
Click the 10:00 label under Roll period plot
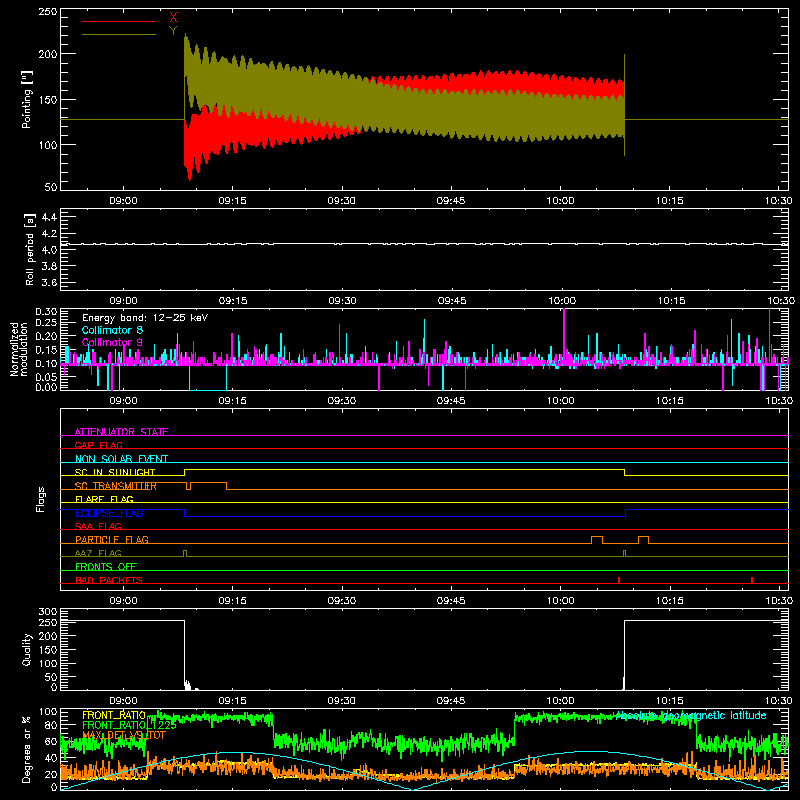(x=562, y=301)
